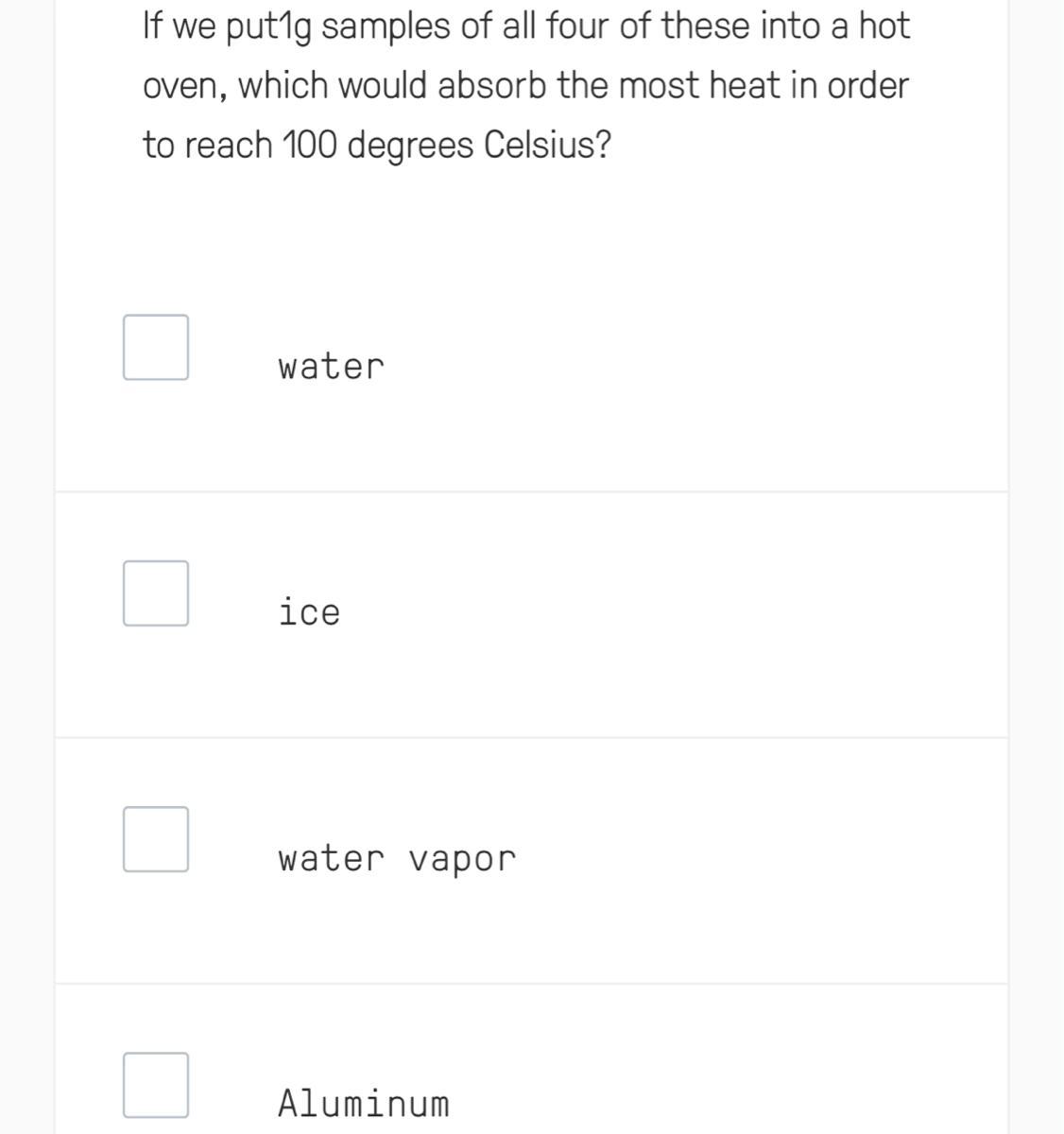
Task: Select the water vapor checkbox
Action: pos(156,839)
